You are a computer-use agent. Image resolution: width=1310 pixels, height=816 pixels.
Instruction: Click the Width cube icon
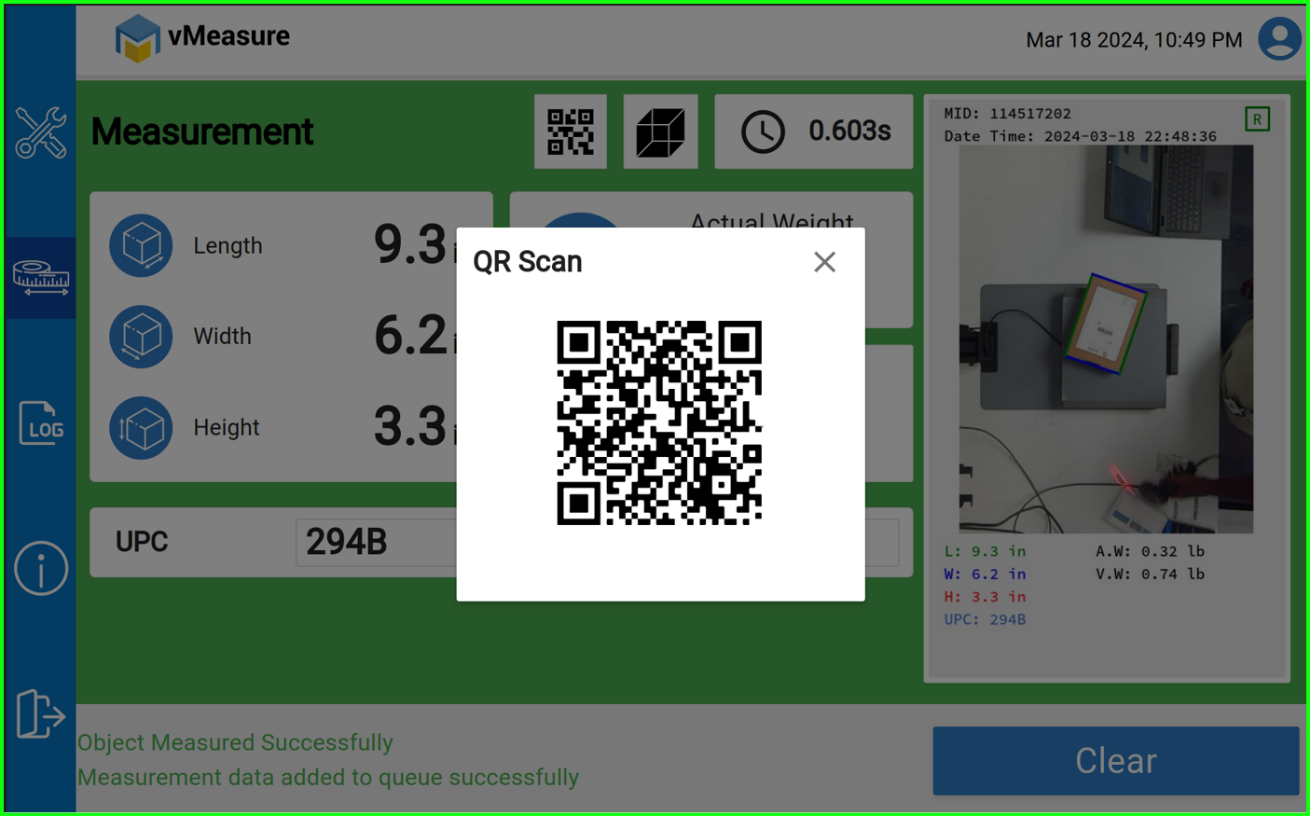point(141,336)
